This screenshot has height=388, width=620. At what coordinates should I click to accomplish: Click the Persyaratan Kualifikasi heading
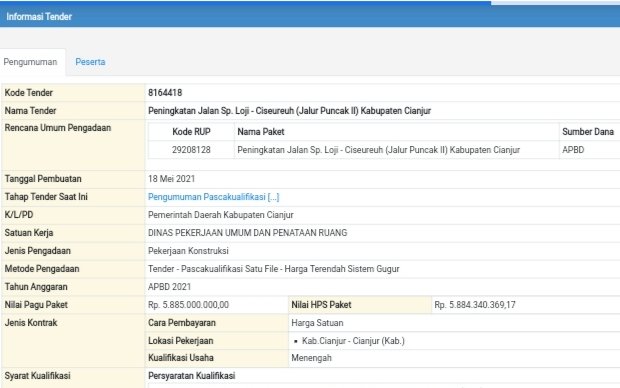pos(191,376)
